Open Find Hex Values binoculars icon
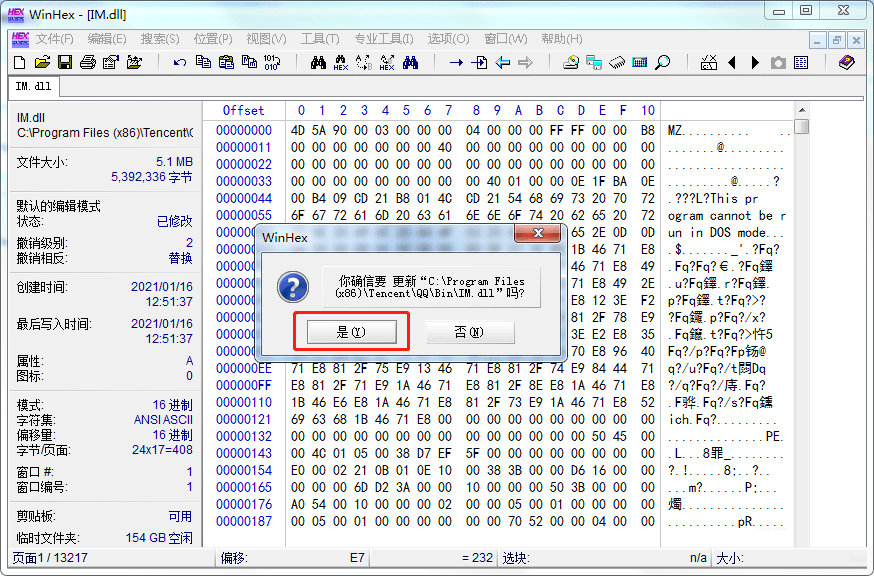Viewport: 874px width, 576px height. click(341, 62)
